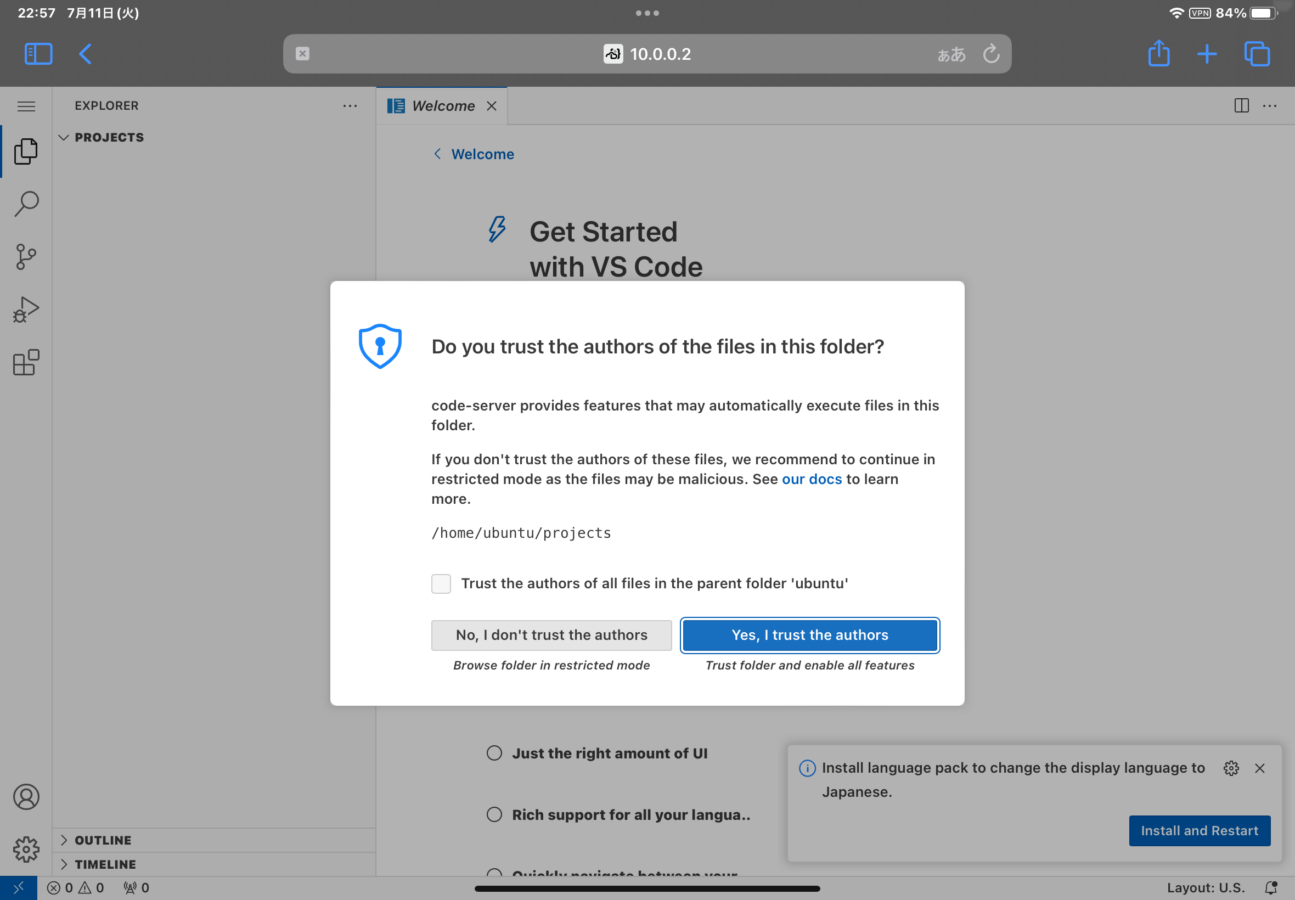Click errors and warnings status indicator
The width and height of the screenshot is (1295, 900).
[x=75, y=888]
